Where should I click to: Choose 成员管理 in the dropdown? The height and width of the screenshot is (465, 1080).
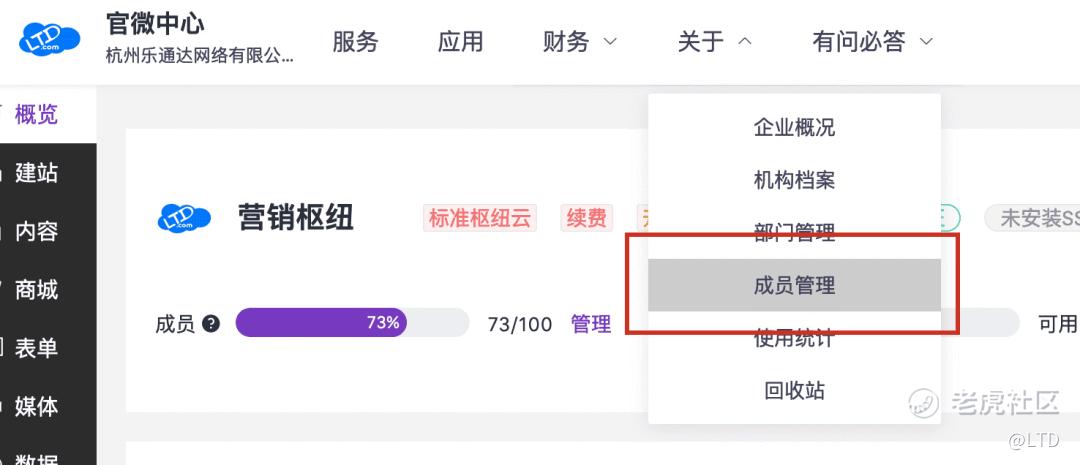(794, 286)
